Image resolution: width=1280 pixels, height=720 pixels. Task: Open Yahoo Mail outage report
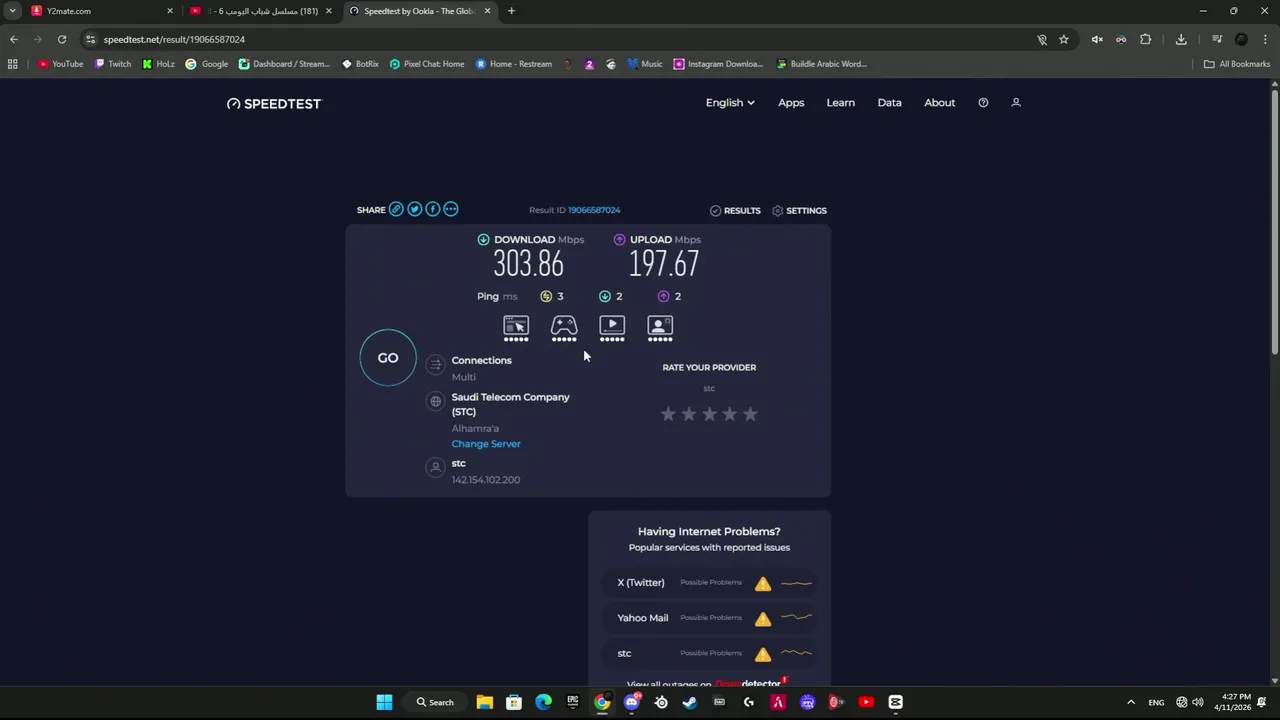709,618
